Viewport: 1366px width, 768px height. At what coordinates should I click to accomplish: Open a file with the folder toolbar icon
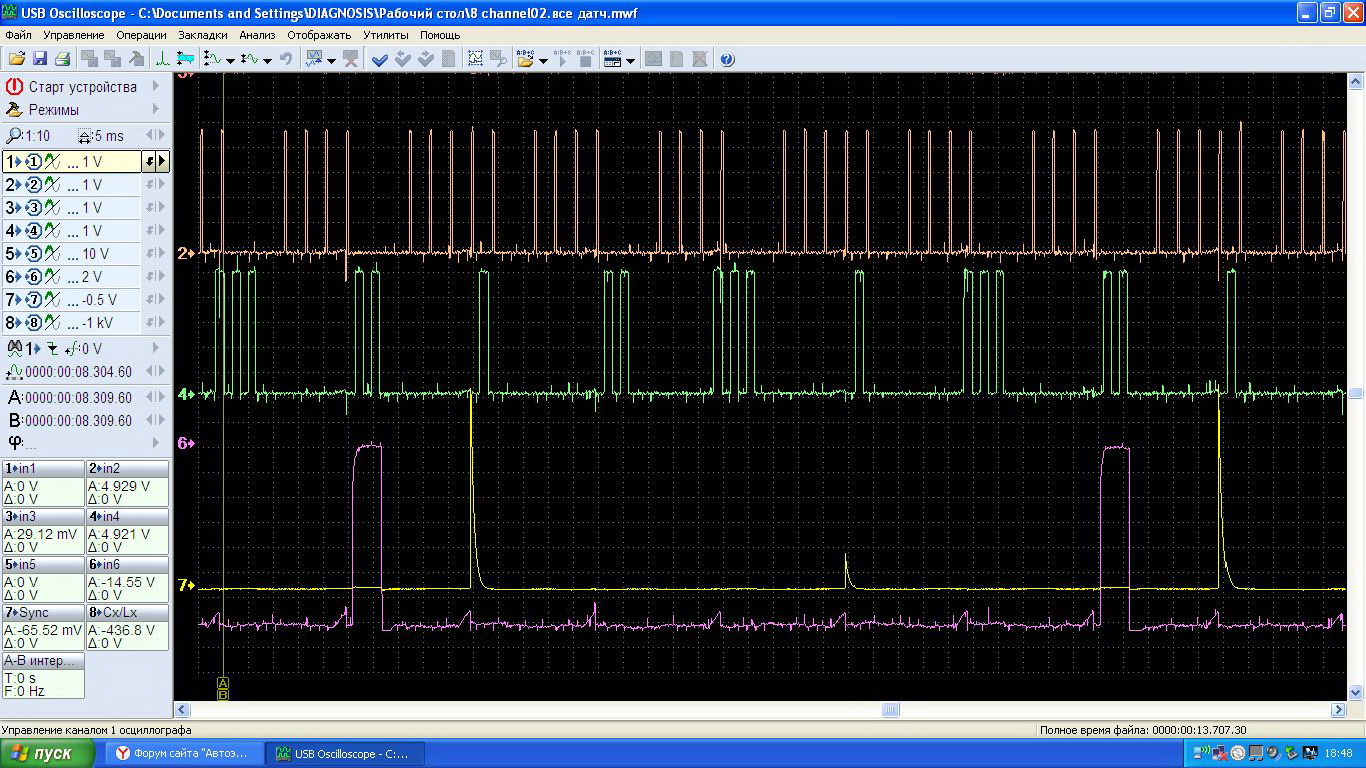point(16,59)
